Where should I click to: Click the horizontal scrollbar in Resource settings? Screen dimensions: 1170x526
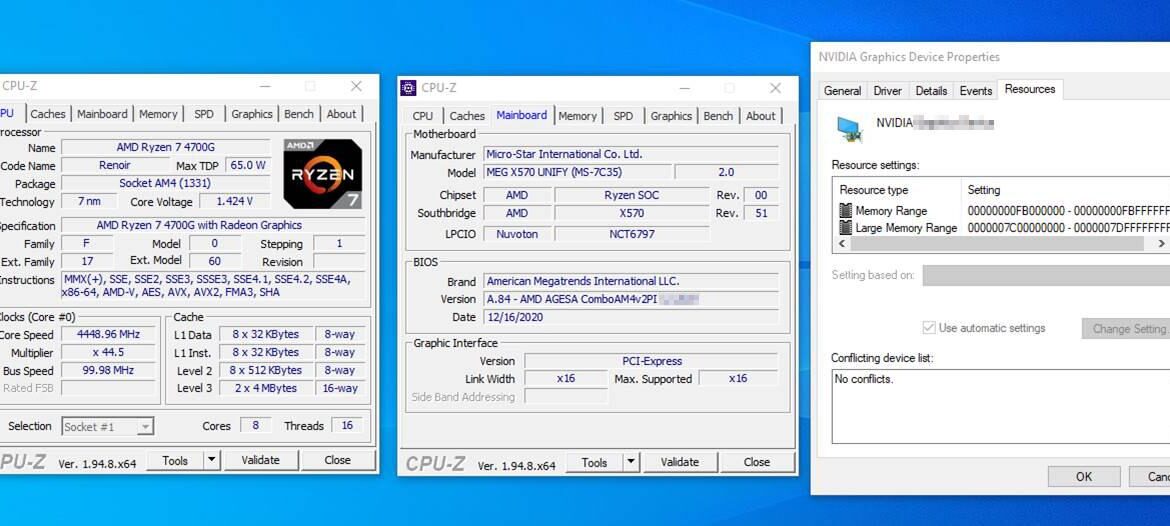pos(996,244)
